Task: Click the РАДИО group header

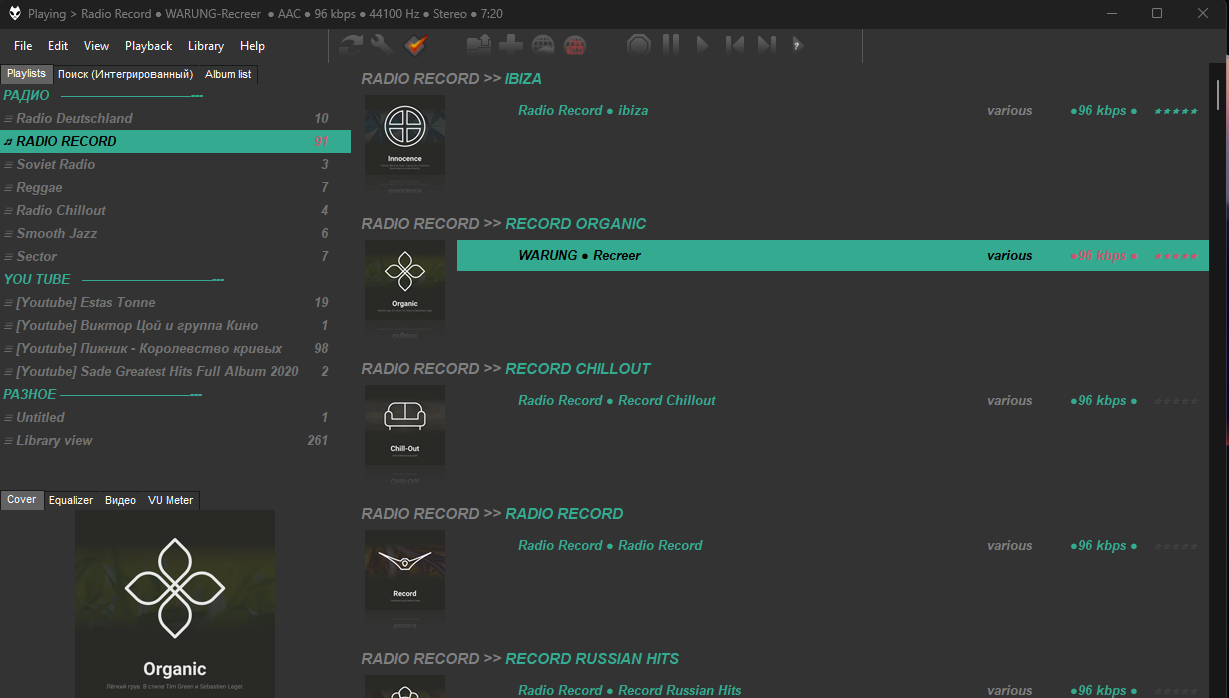Action: (x=175, y=95)
